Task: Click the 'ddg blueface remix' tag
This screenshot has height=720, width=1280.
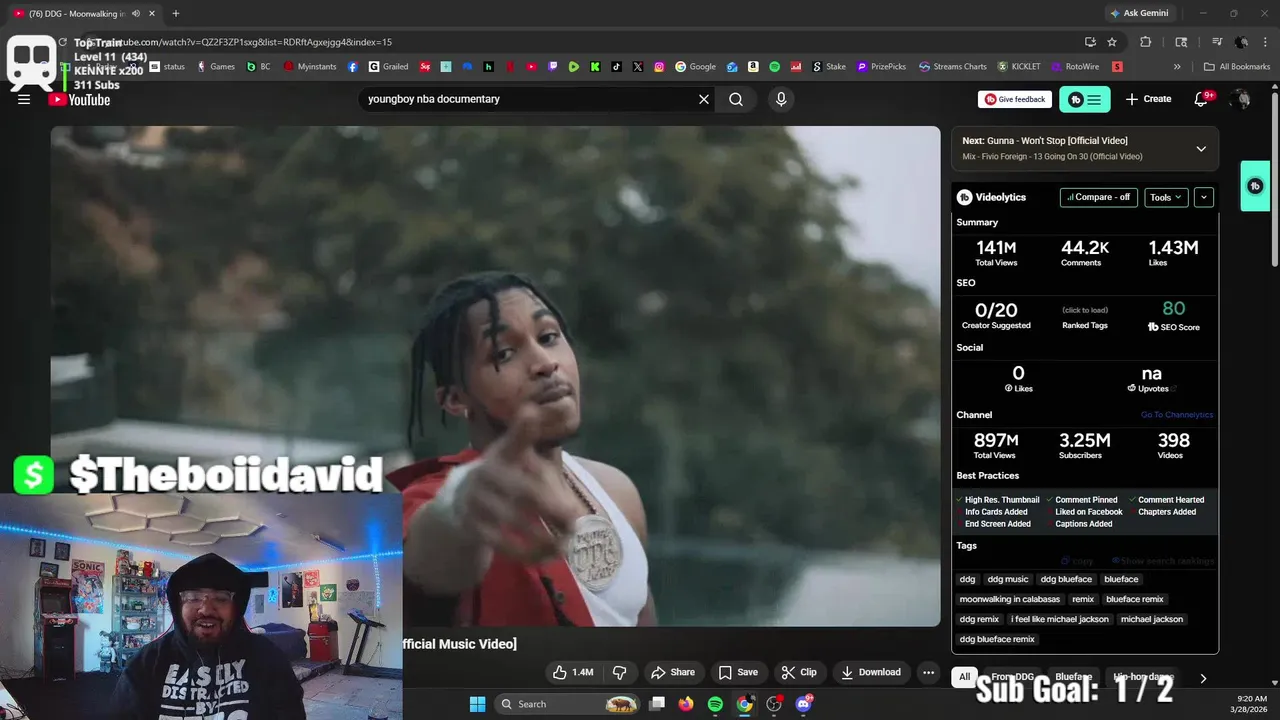Action: tap(997, 639)
